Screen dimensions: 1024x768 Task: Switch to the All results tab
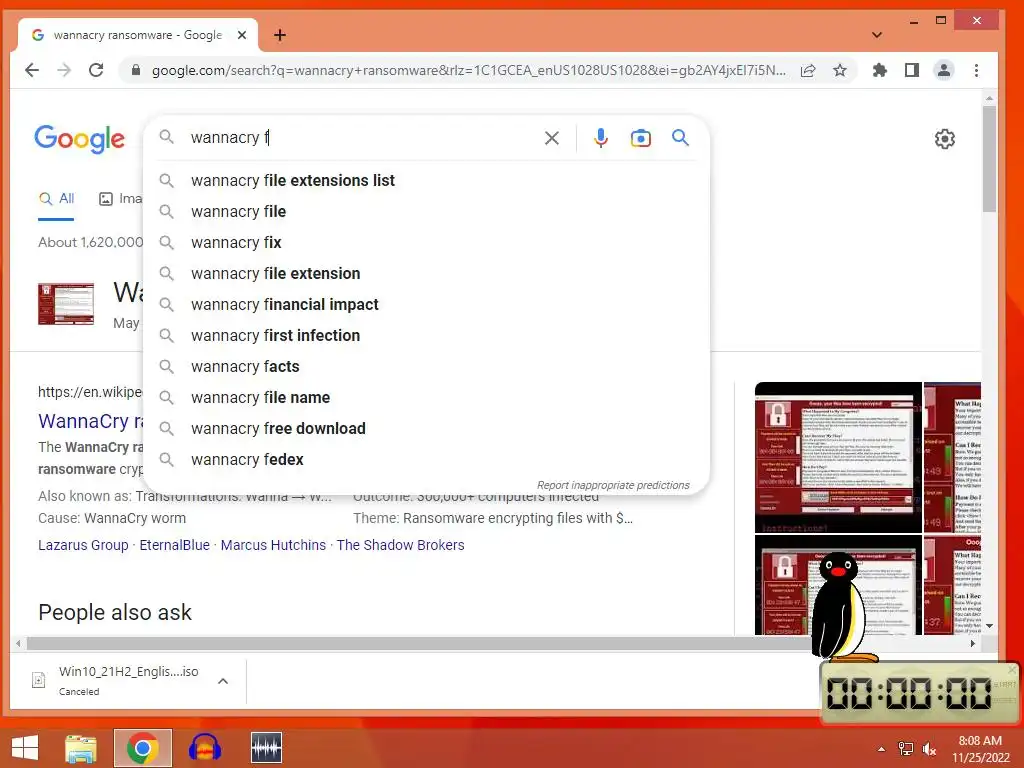coord(56,199)
